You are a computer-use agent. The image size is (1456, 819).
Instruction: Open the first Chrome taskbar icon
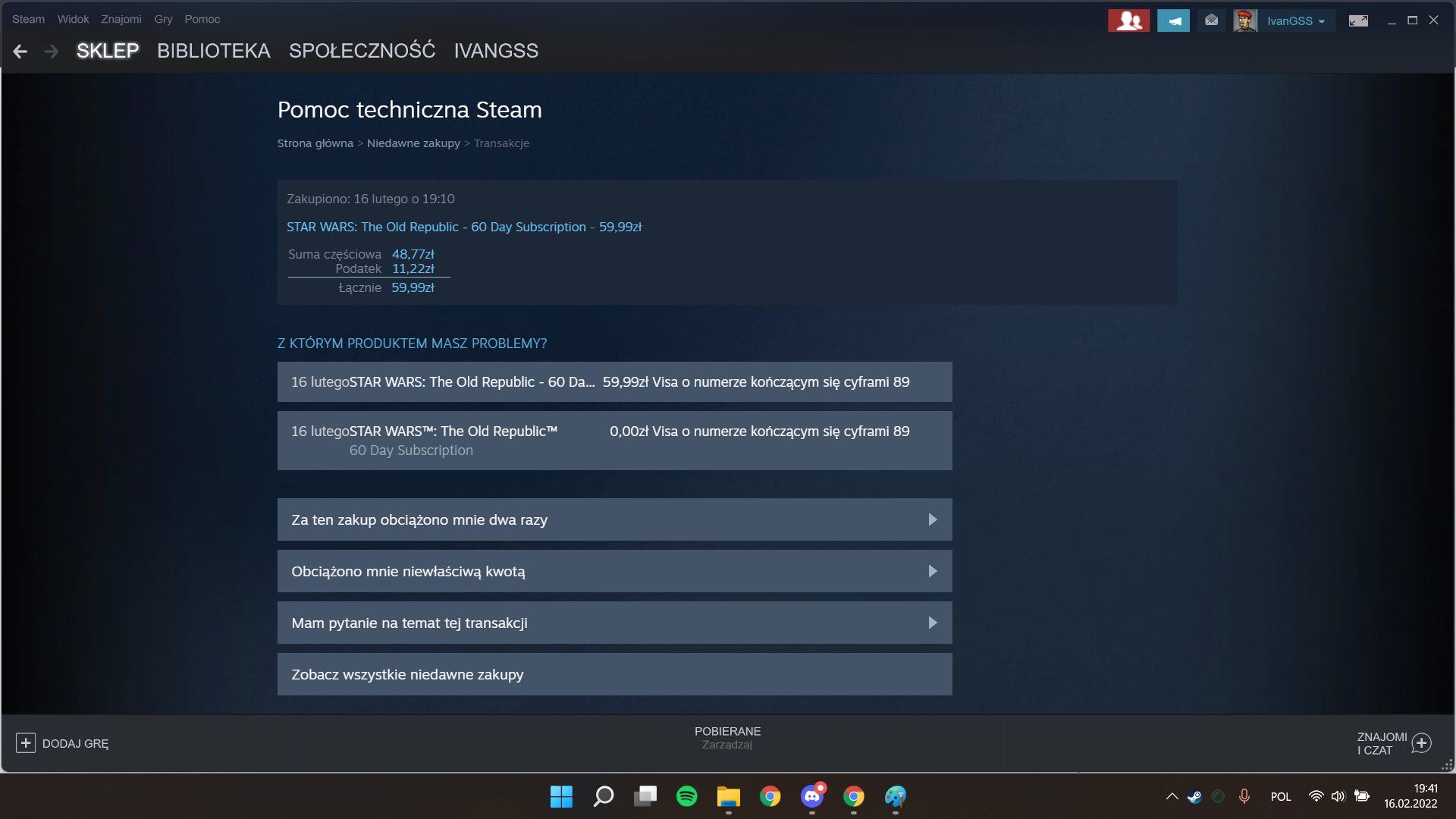(770, 796)
